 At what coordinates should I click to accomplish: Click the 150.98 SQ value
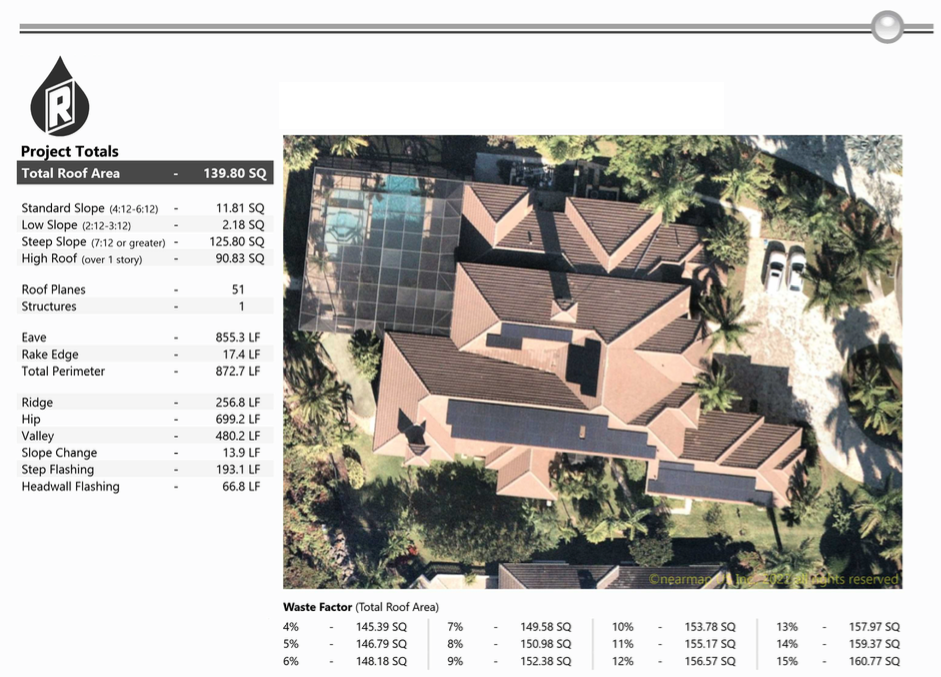(x=546, y=644)
